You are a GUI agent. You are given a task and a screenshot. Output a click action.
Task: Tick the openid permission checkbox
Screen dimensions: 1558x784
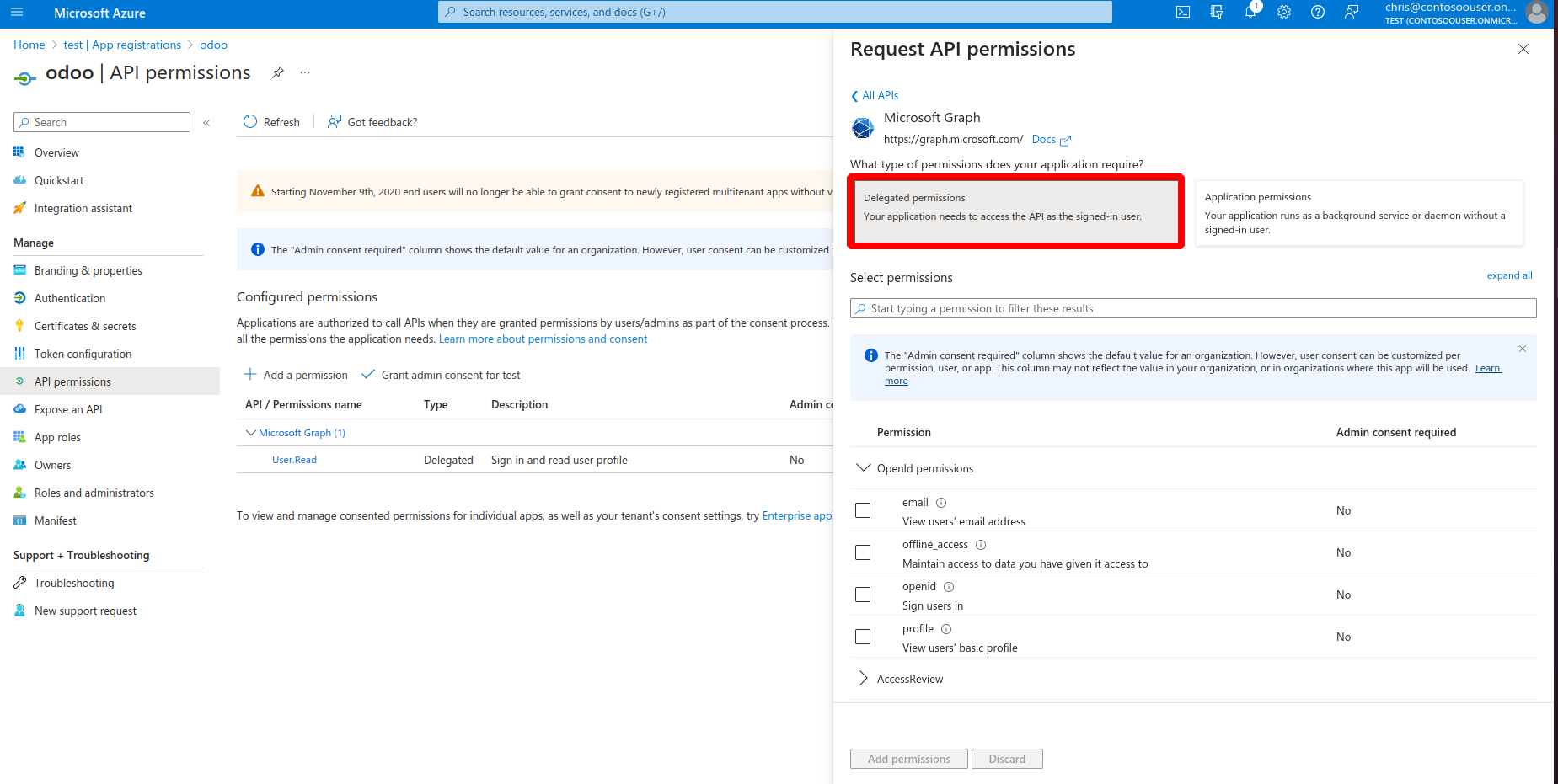point(863,595)
